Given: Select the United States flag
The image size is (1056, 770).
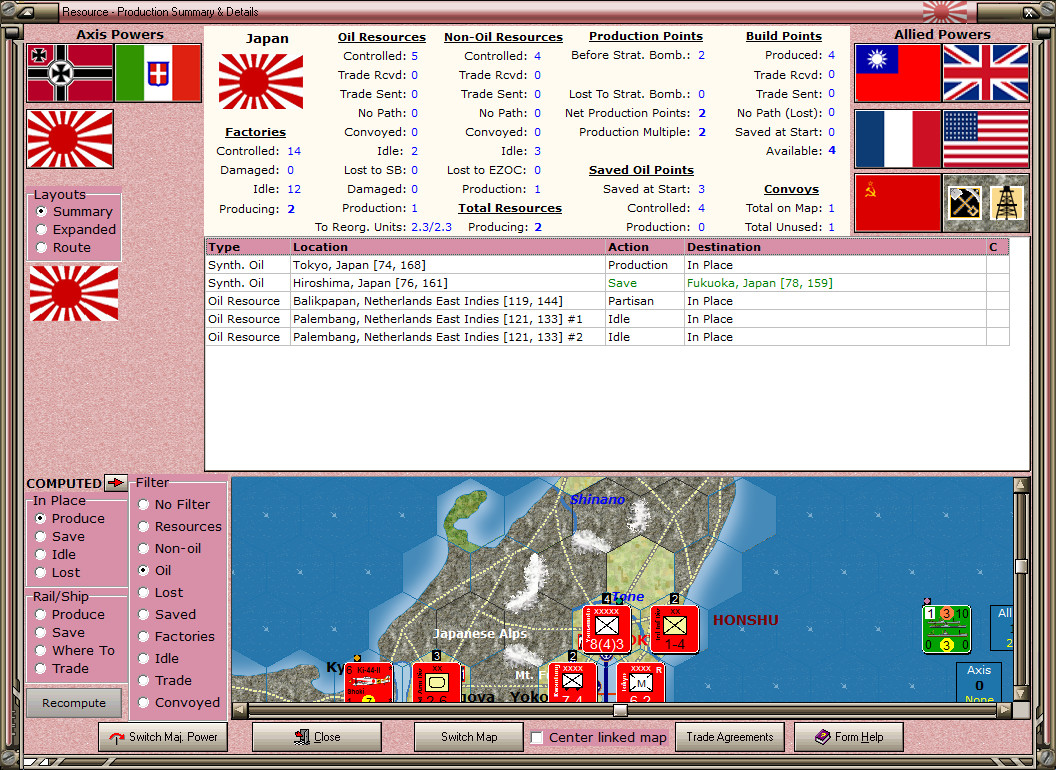Looking at the screenshot, I should point(986,139).
